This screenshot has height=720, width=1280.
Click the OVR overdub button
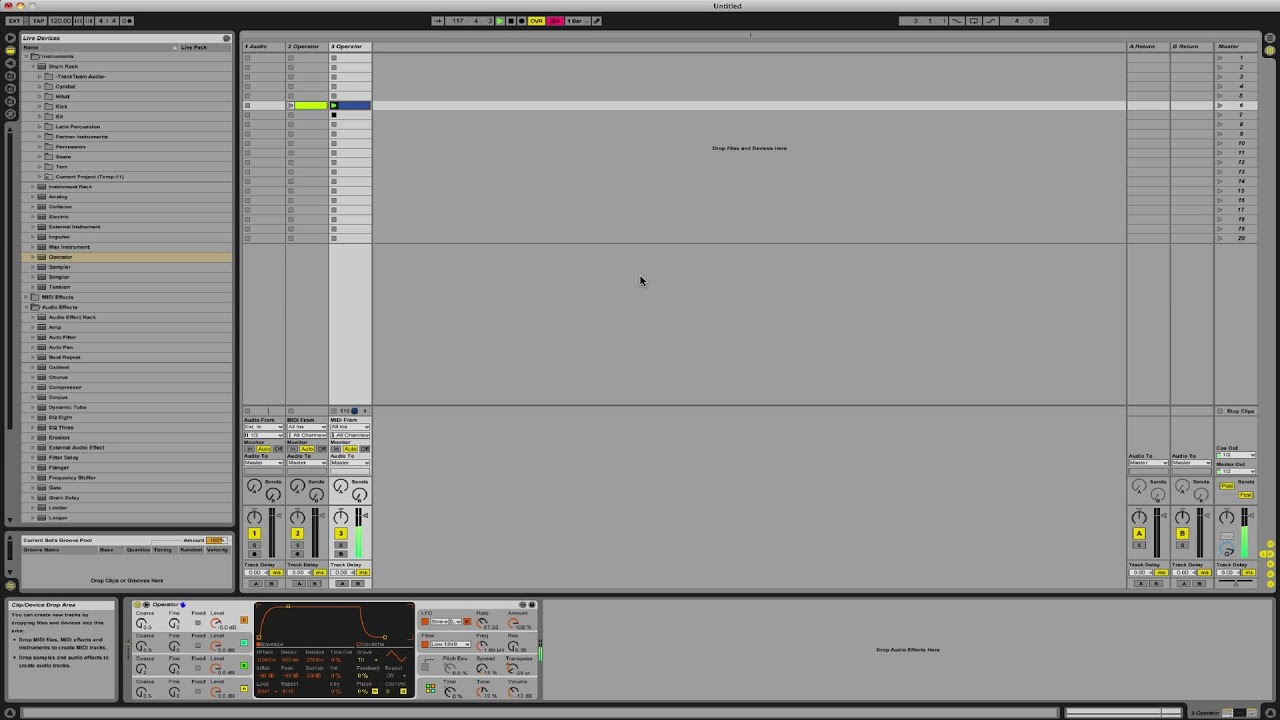[537, 21]
